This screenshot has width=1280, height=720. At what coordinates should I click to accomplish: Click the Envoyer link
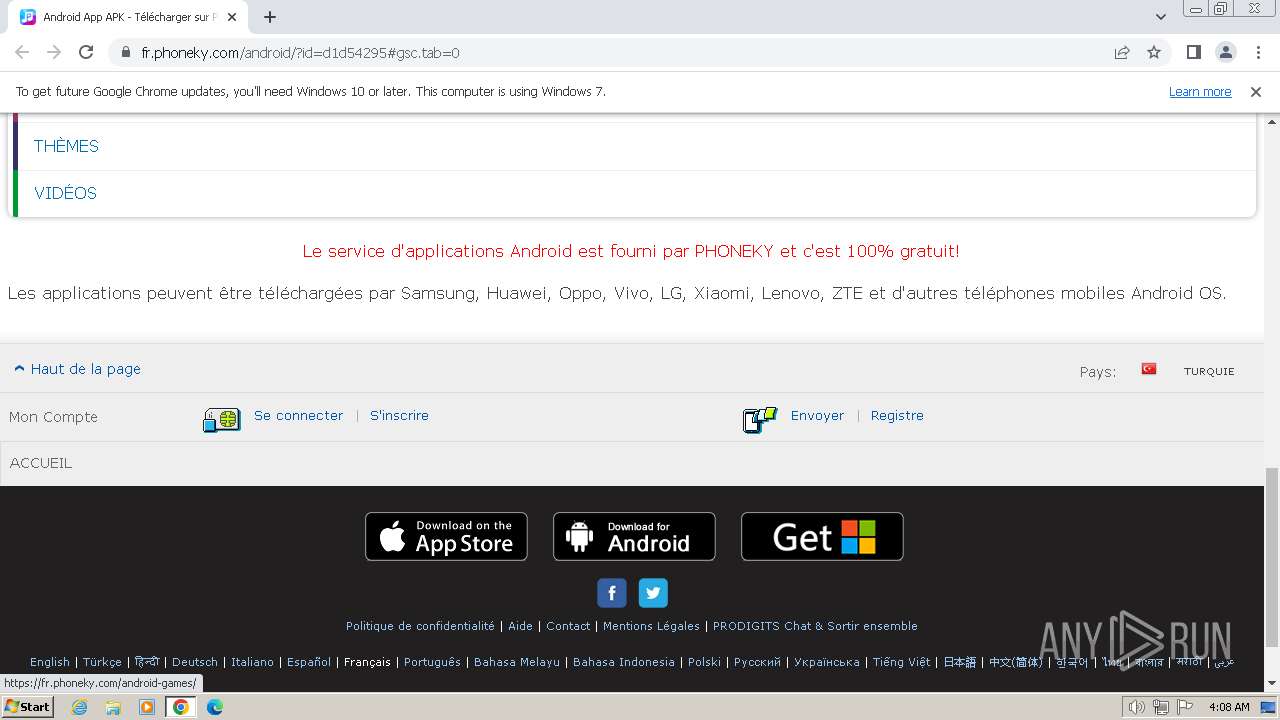(x=817, y=415)
